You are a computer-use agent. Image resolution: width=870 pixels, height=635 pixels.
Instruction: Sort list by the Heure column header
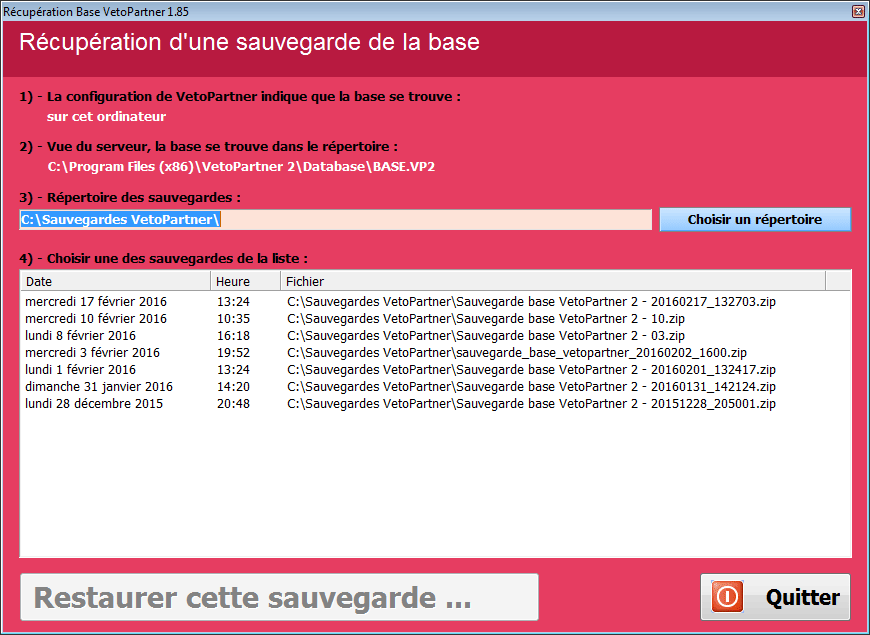coord(245,281)
